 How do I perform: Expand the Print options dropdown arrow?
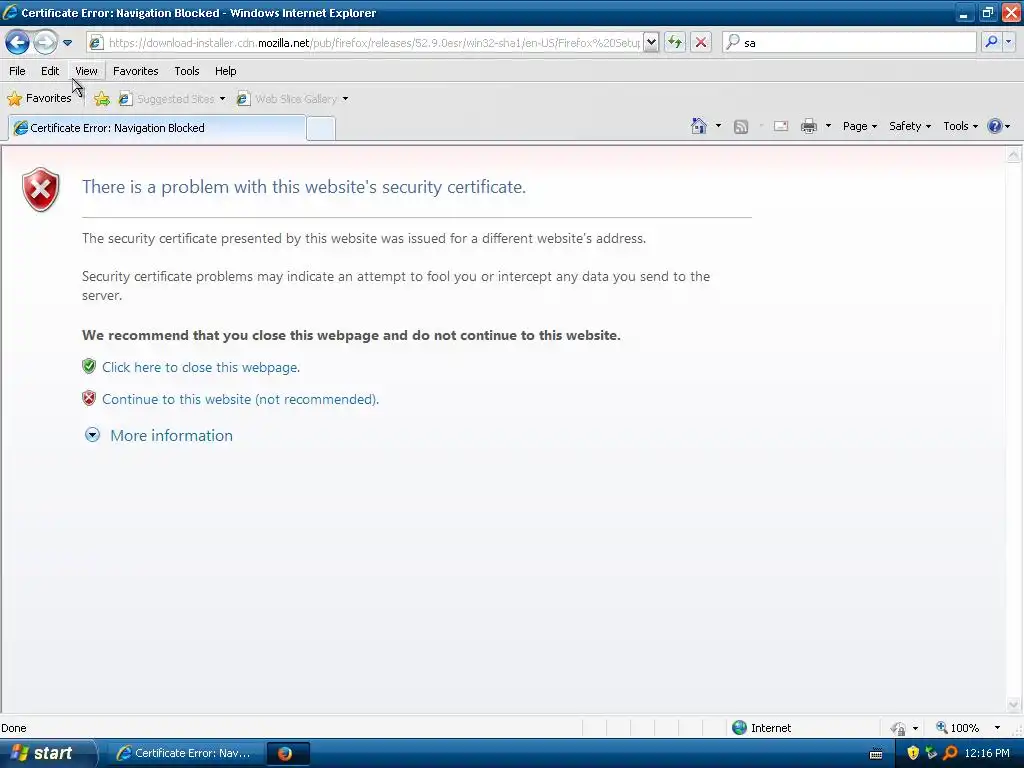click(x=828, y=126)
